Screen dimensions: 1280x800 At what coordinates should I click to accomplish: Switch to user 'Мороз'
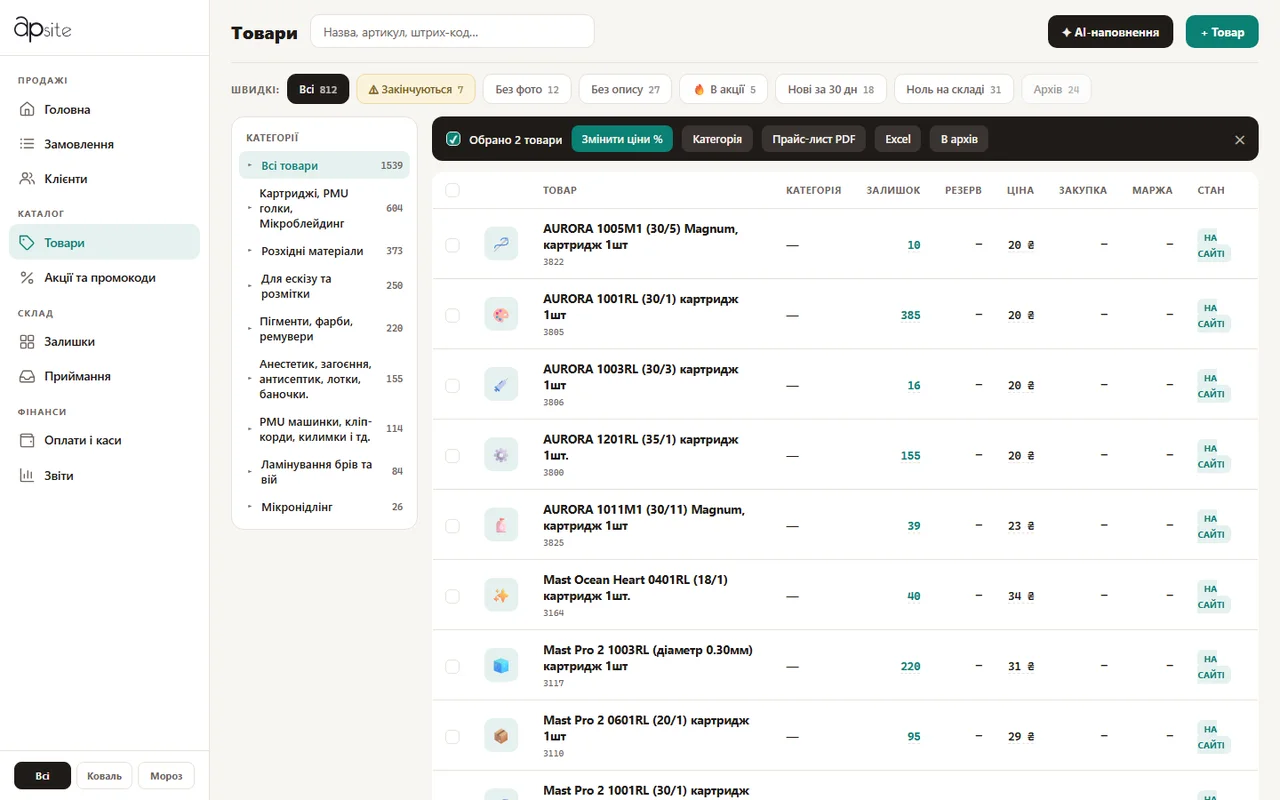click(x=166, y=776)
